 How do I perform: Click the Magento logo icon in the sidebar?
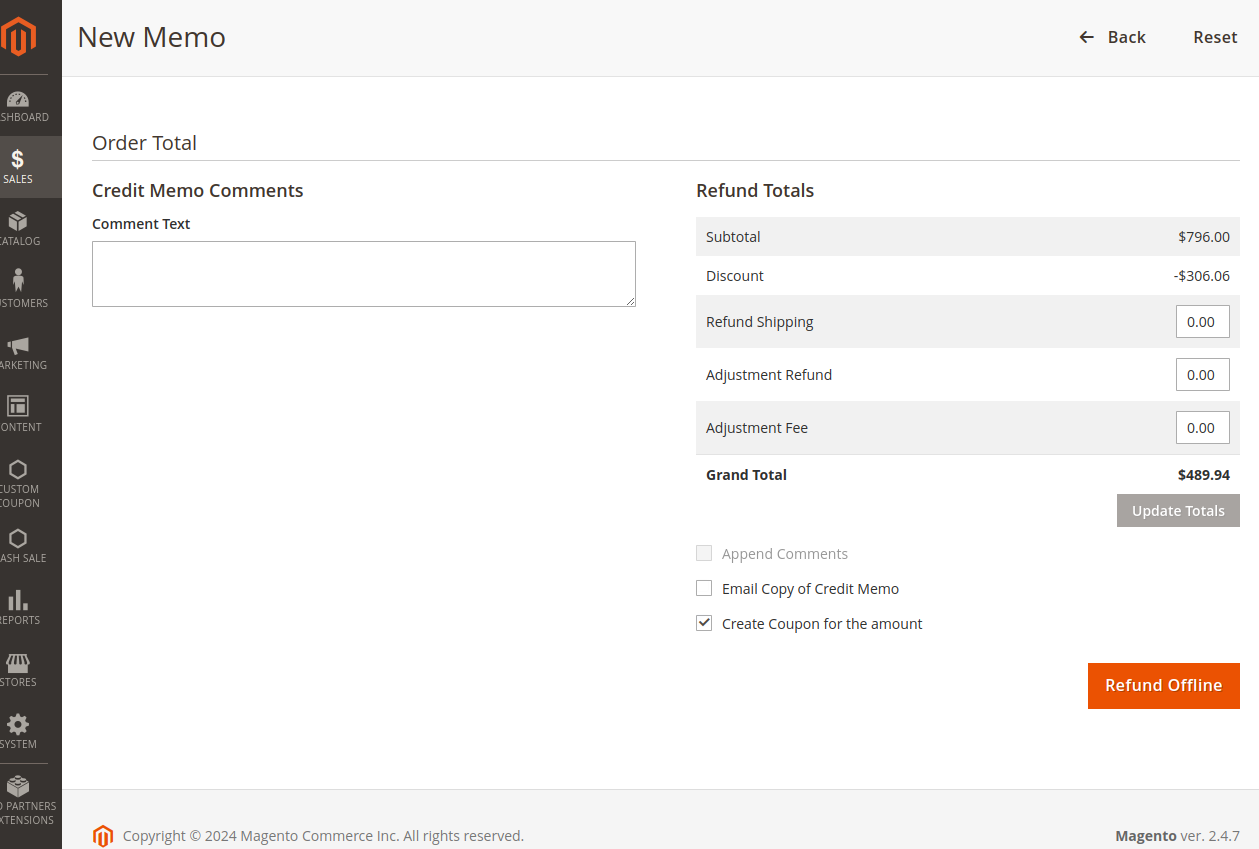(19, 37)
